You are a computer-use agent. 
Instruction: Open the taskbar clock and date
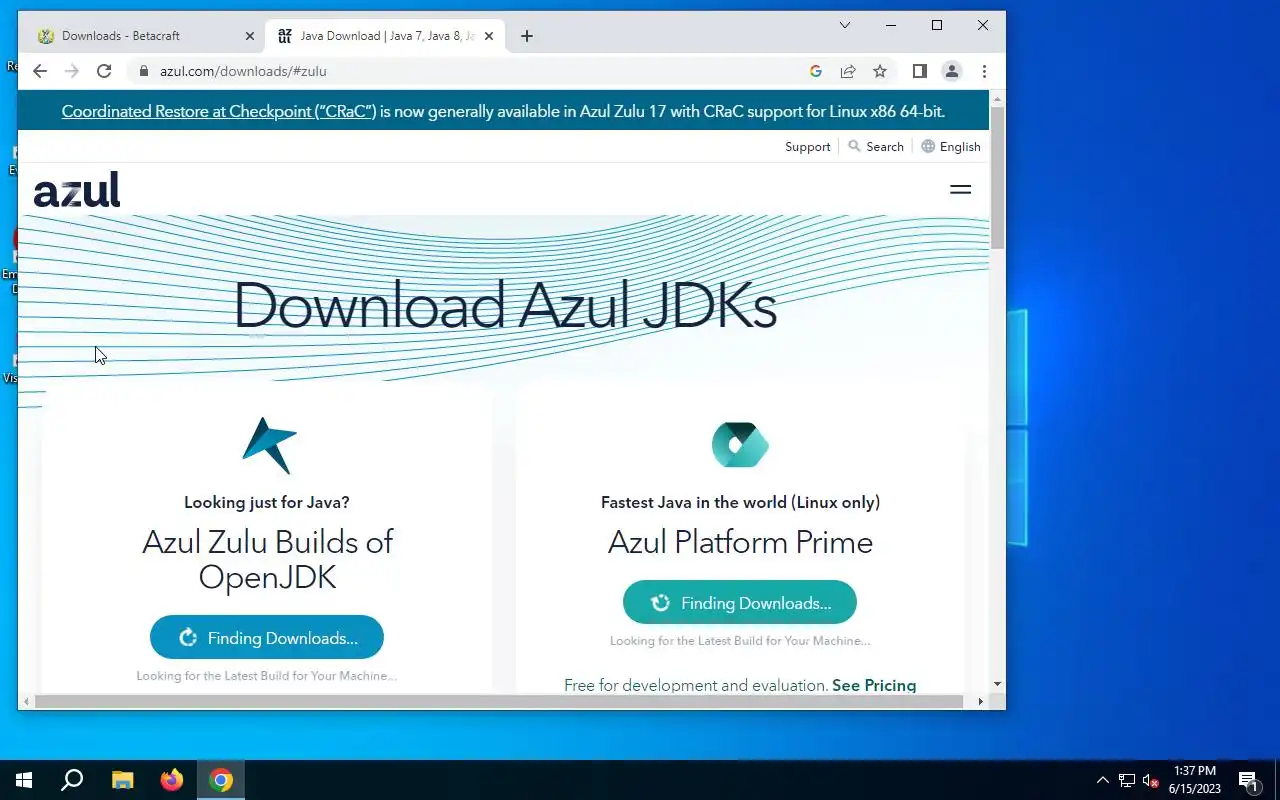1195,780
